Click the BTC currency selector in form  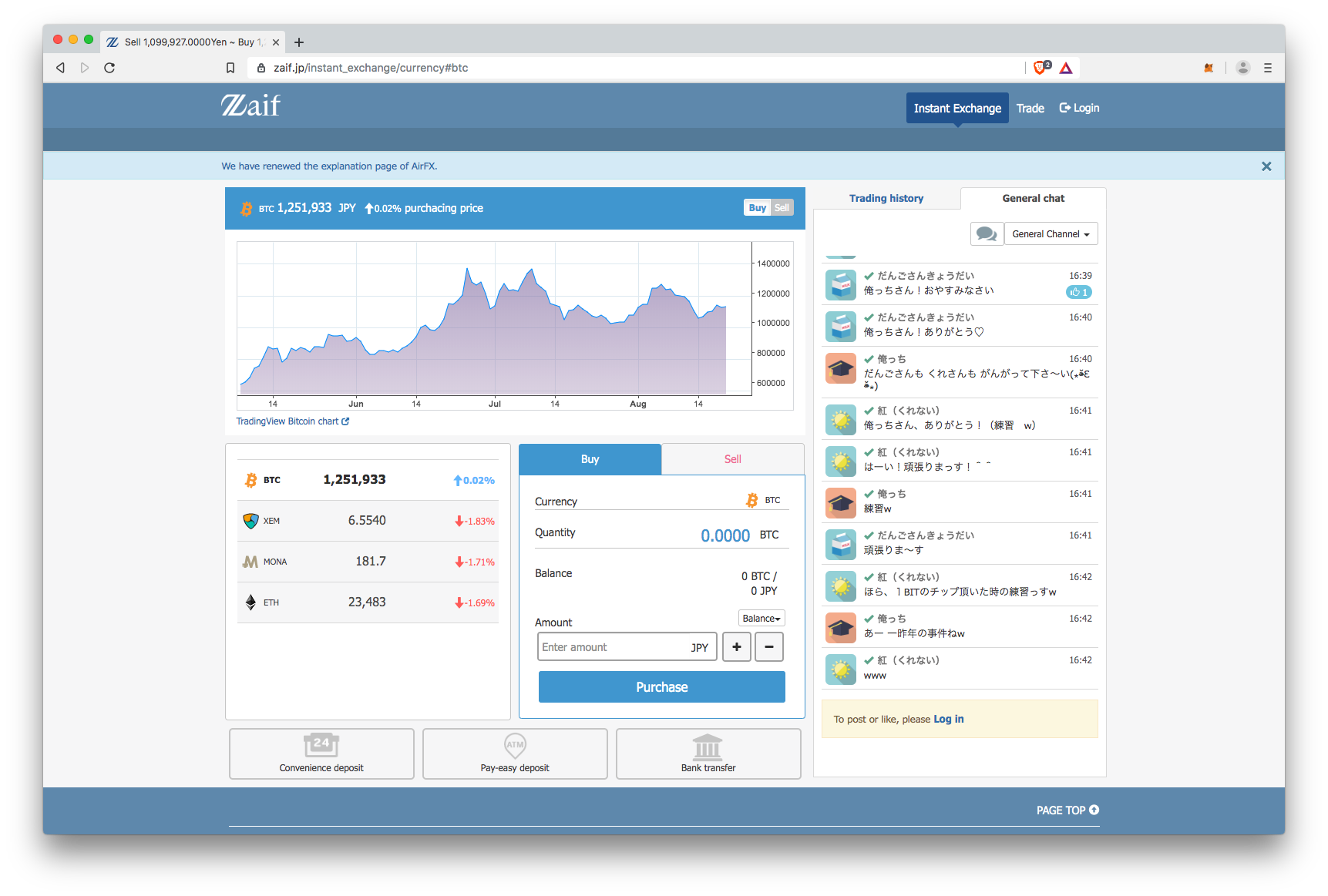coord(763,500)
